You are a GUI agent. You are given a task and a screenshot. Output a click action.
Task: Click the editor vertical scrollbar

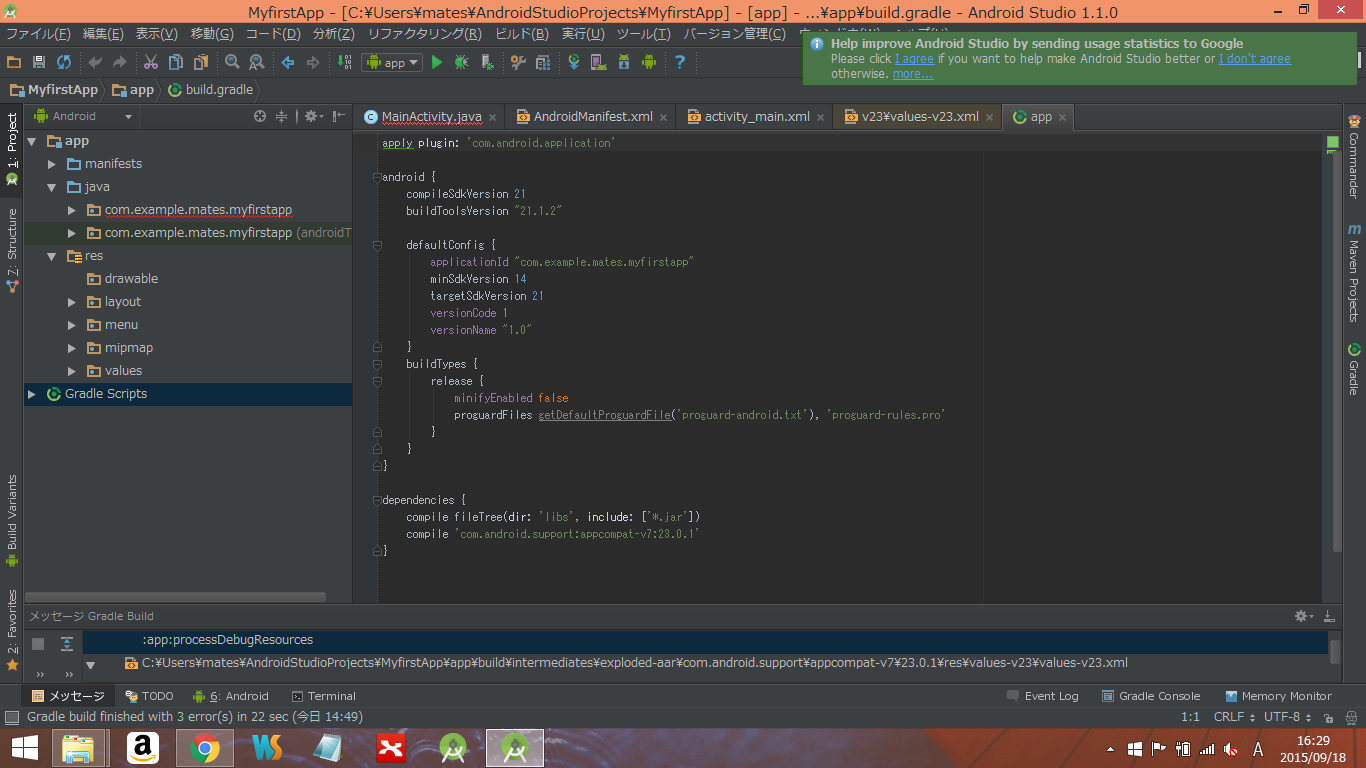tap(1337, 352)
